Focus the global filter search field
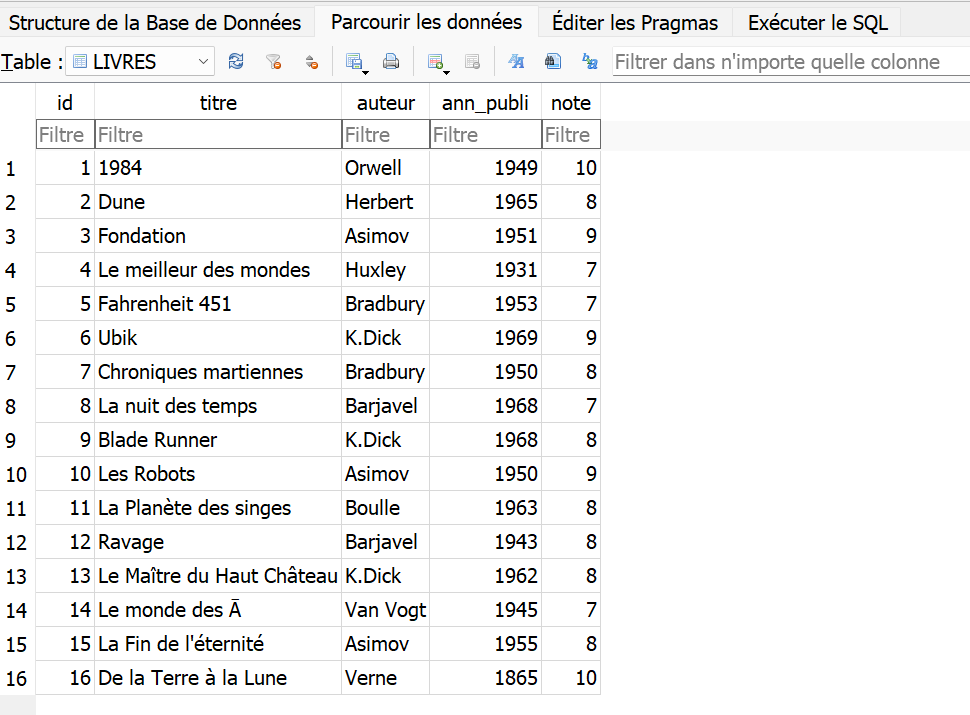 (x=790, y=62)
